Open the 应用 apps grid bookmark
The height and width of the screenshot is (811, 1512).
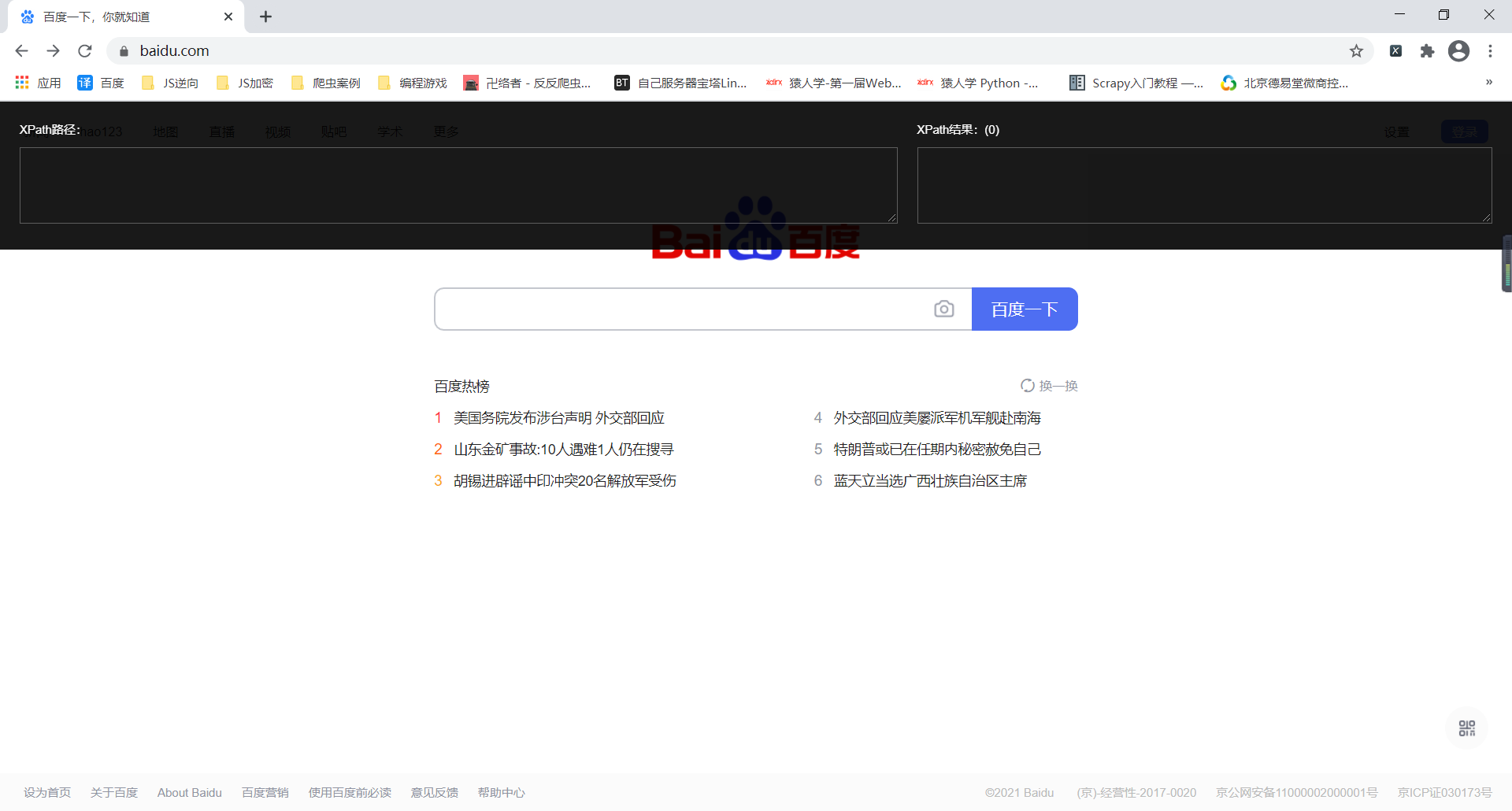coord(38,82)
